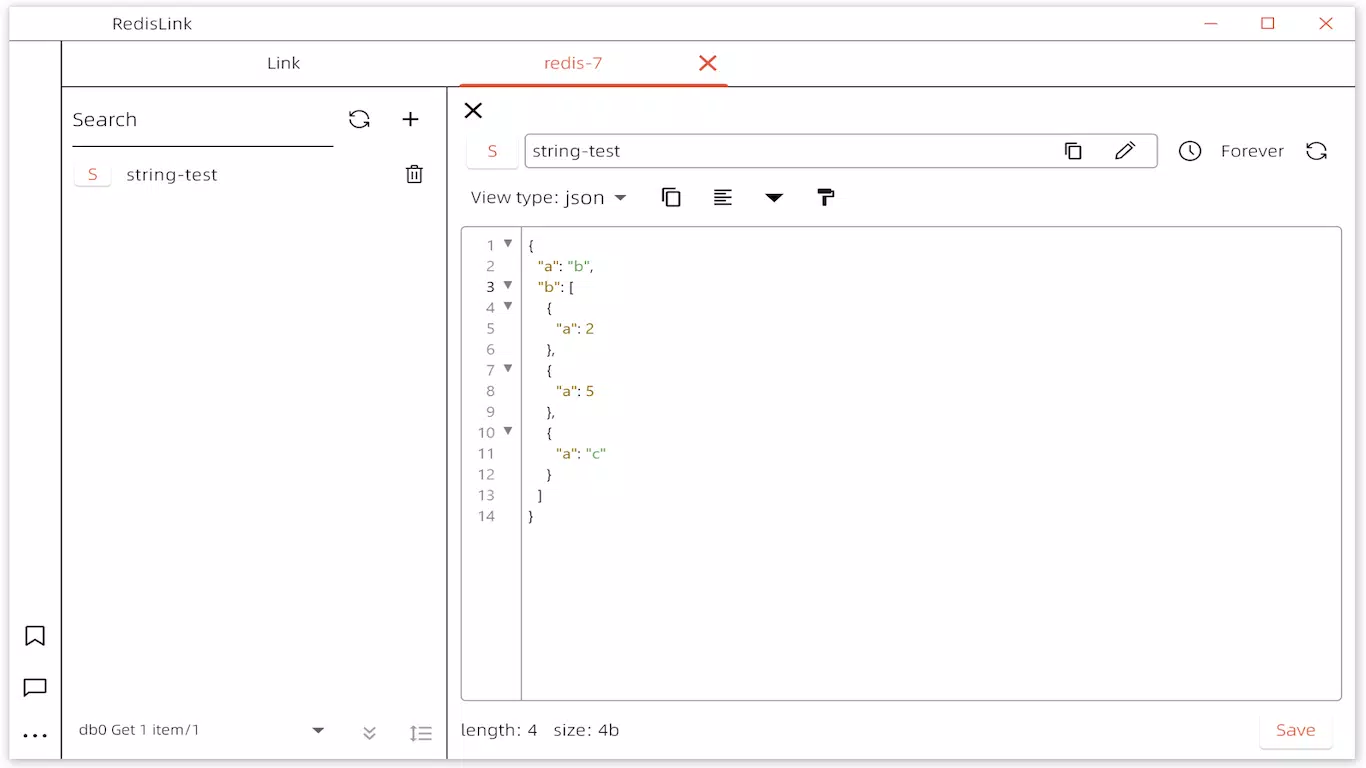1366x768 pixels.
Task: Rename key using the pencil icon
Action: (x=1125, y=151)
